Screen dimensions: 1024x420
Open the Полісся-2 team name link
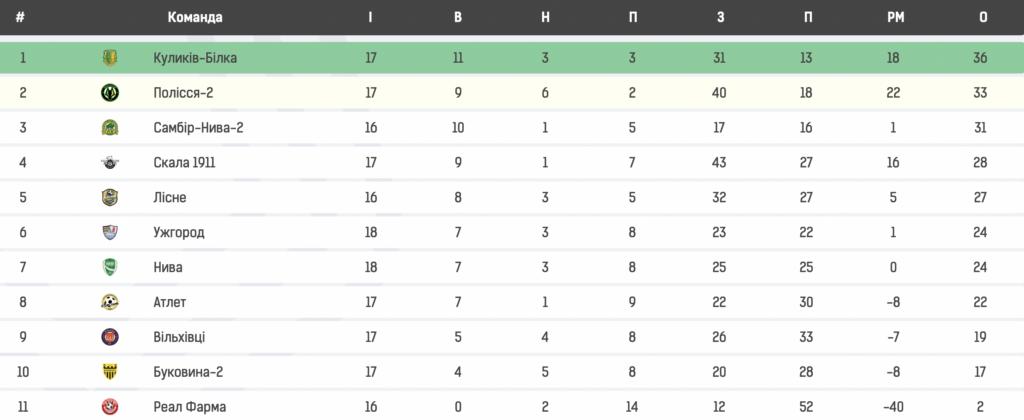(184, 93)
